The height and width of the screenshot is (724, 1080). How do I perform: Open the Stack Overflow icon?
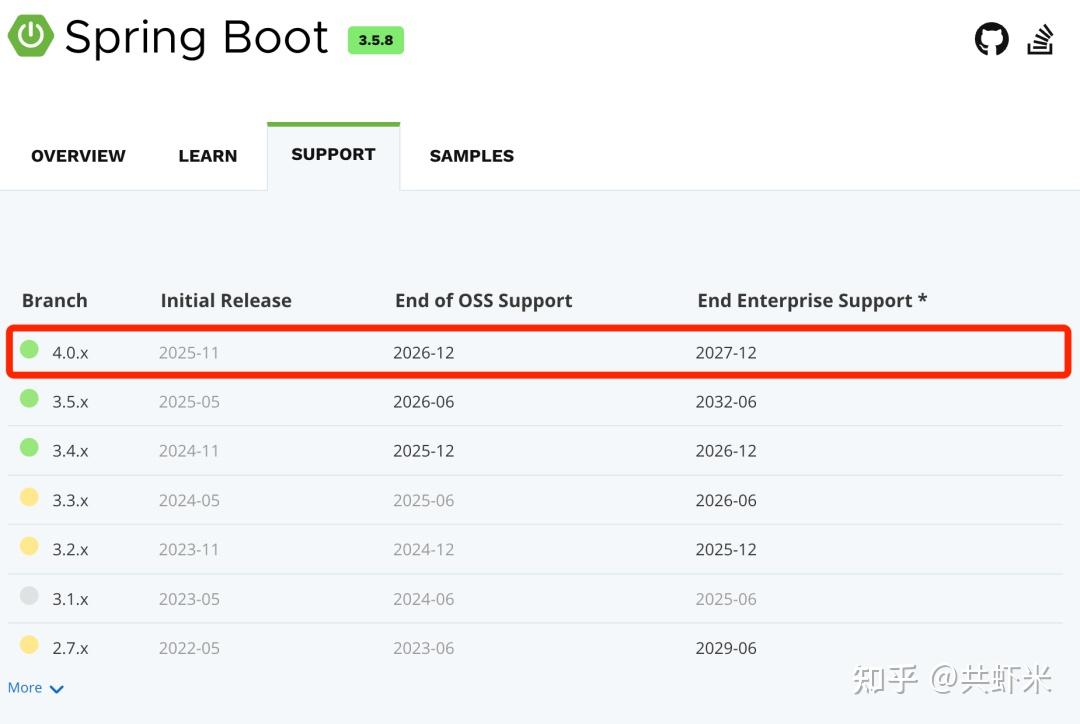click(1040, 39)
